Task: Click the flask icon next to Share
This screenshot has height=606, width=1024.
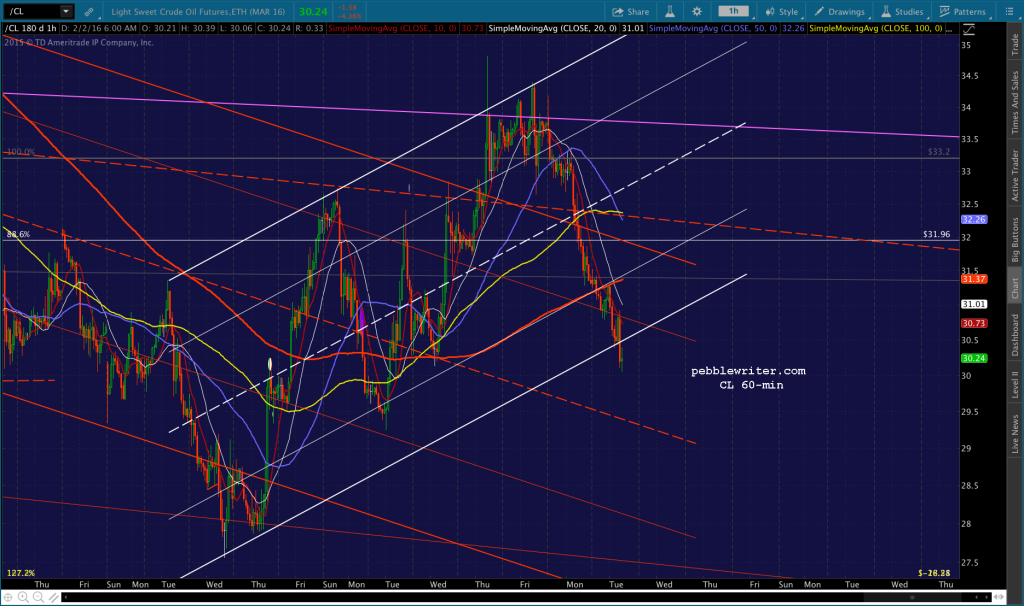Action: pos(669,12)
